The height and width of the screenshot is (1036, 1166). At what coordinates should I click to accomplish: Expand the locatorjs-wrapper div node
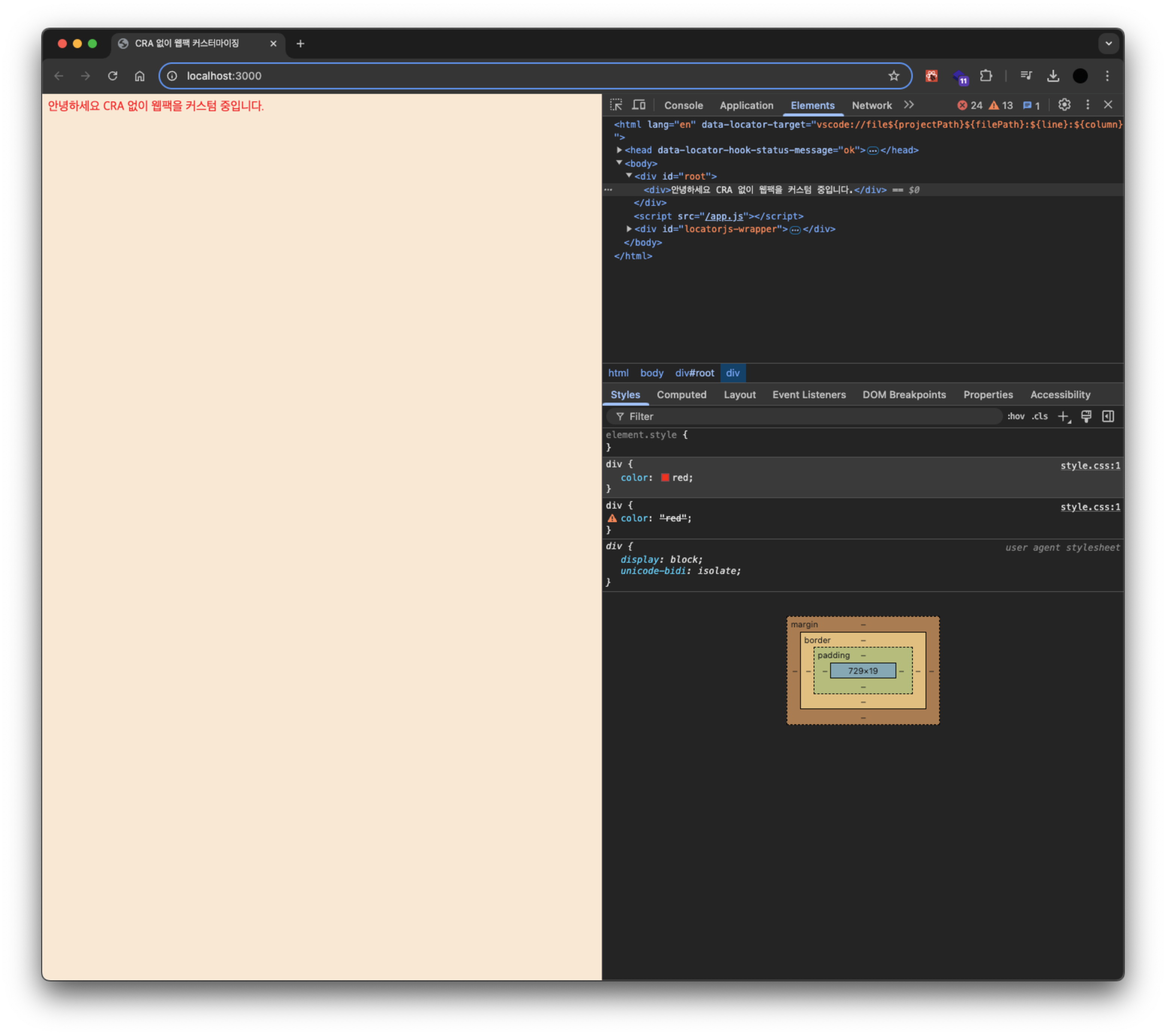point(629,229)
